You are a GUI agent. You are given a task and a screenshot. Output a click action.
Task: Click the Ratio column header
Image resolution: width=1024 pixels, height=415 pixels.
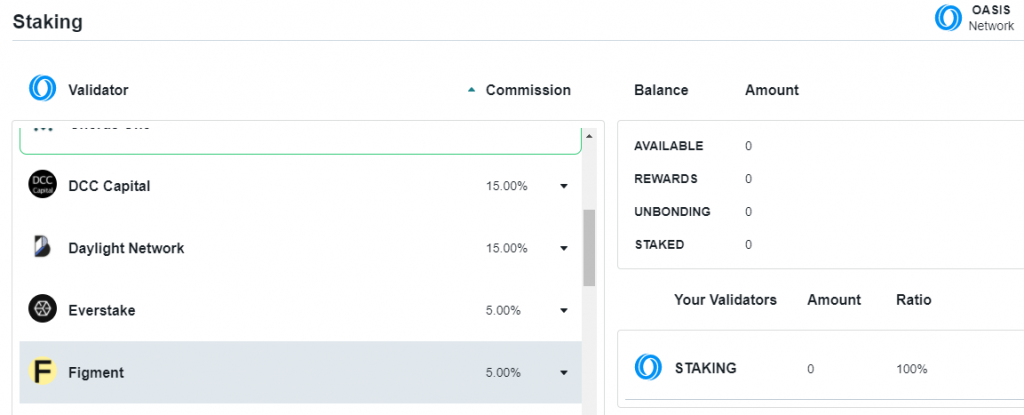click(914, 300)
